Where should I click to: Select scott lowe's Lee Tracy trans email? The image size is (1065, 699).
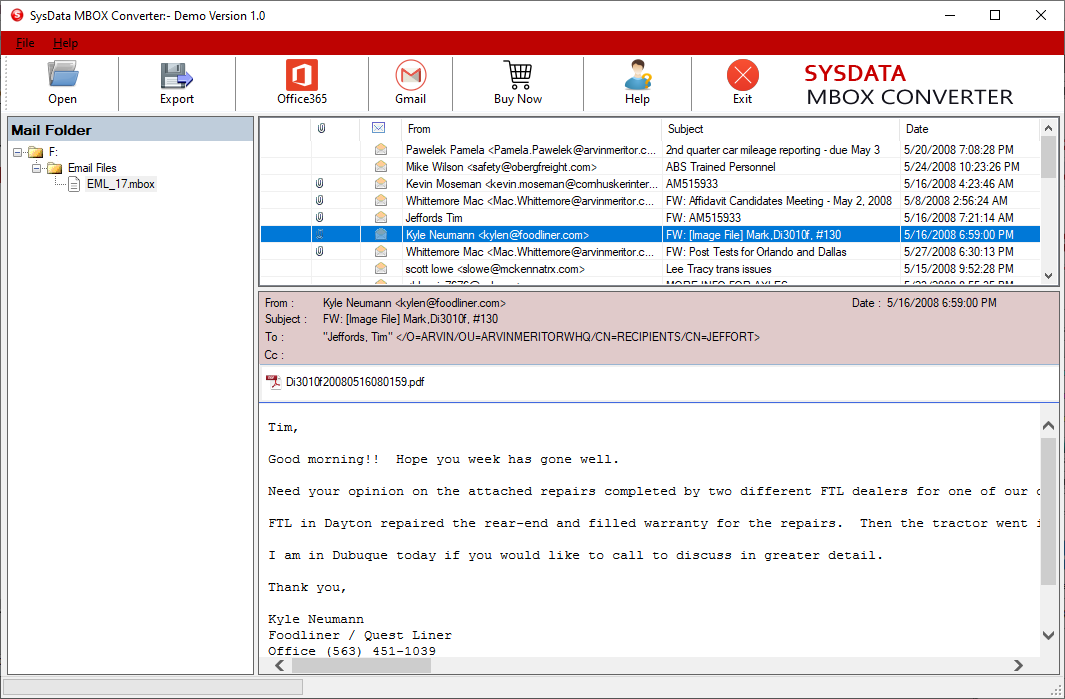point(650,268)
